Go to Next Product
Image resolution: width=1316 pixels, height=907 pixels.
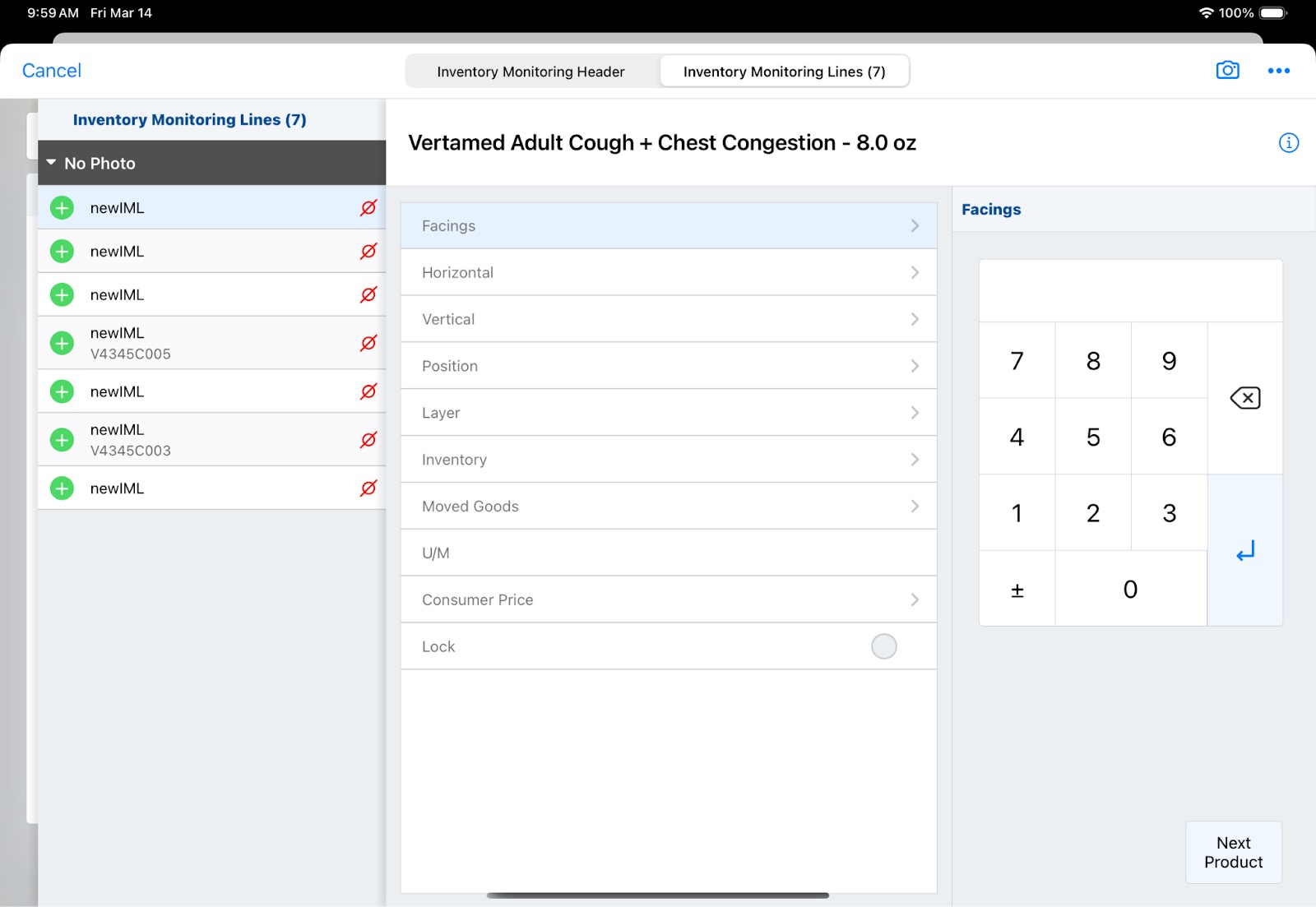[1233, 852]
